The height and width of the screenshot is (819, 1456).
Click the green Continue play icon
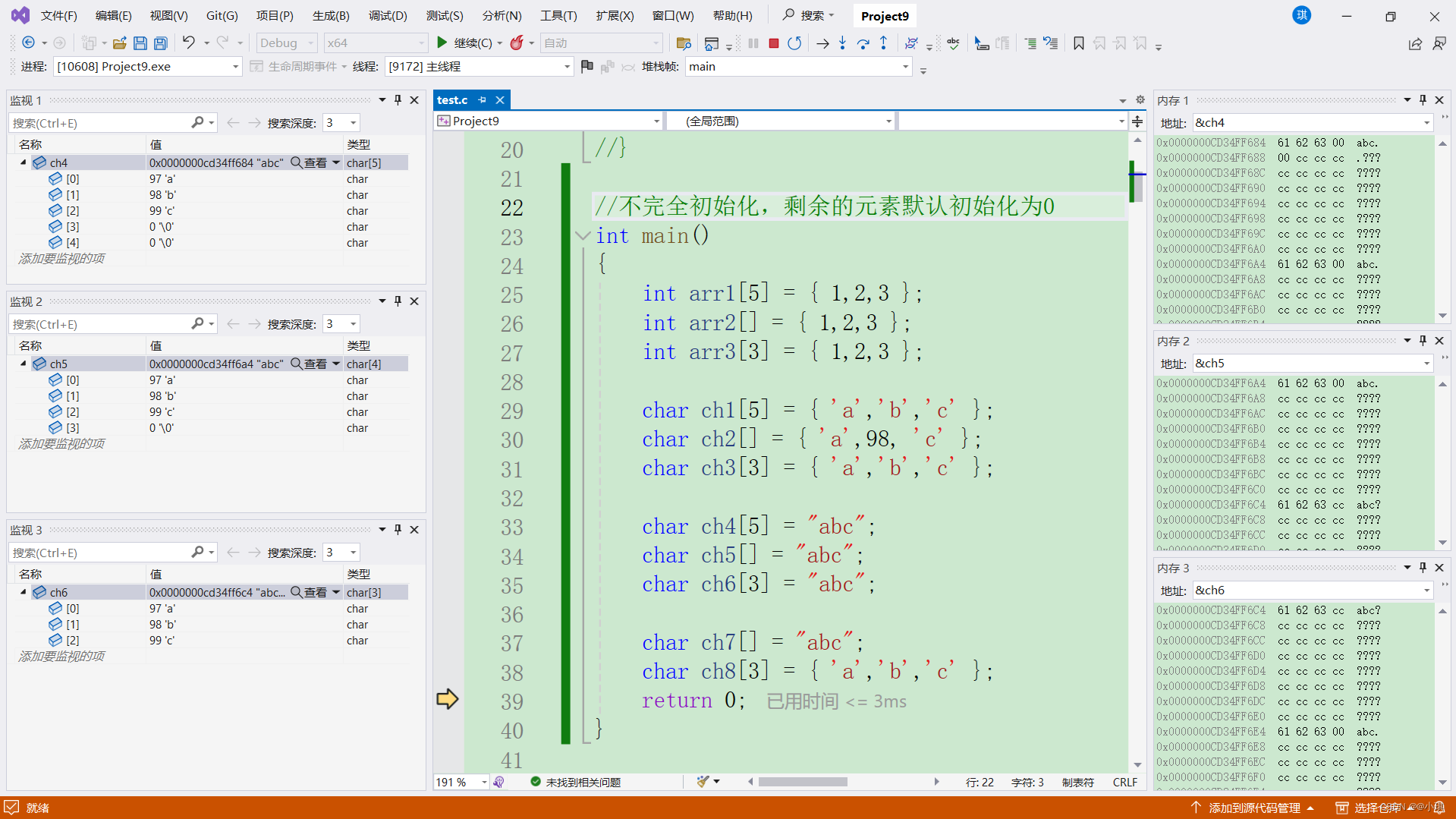coord(442,43)
